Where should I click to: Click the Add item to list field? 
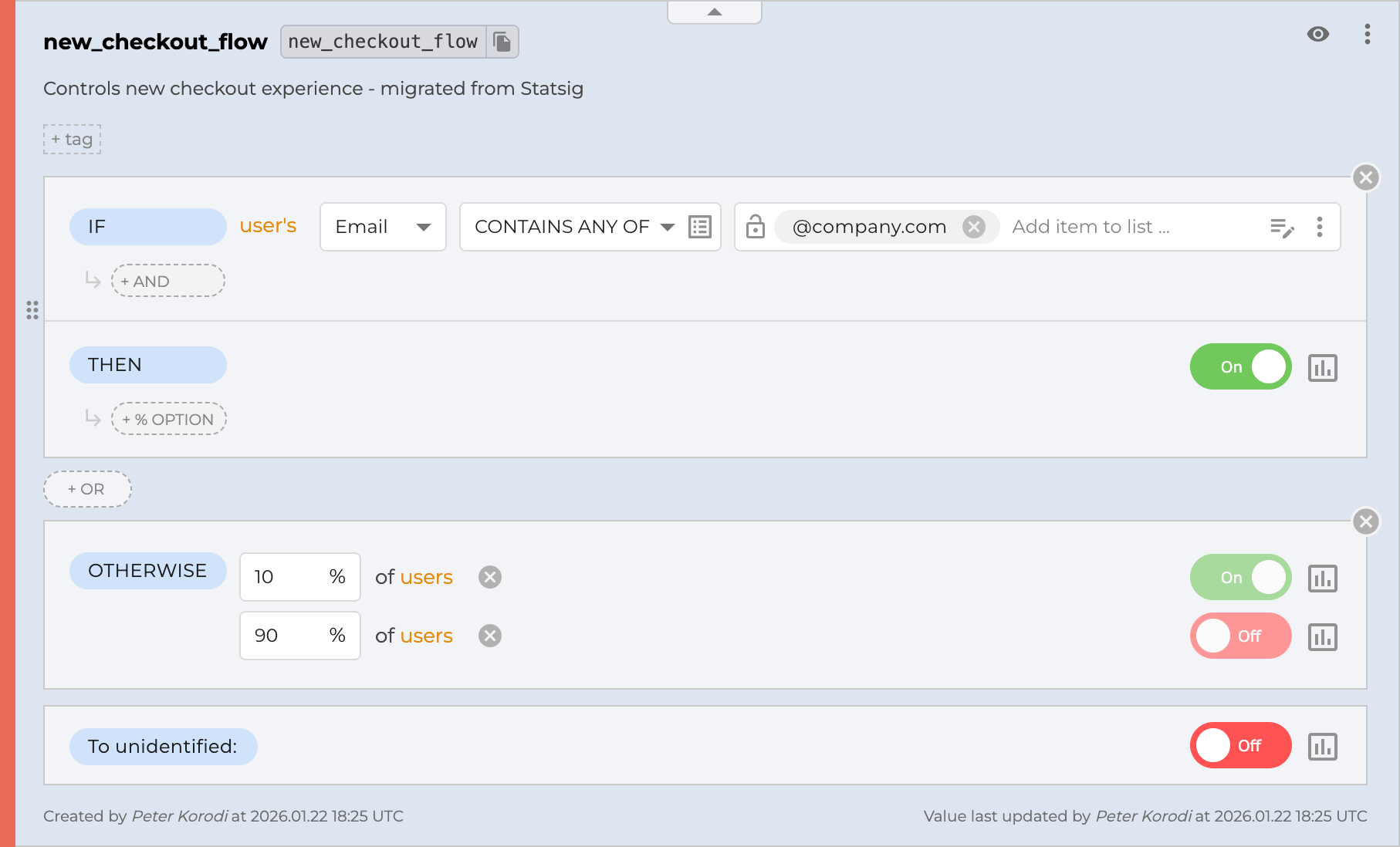coord(1093,226)
